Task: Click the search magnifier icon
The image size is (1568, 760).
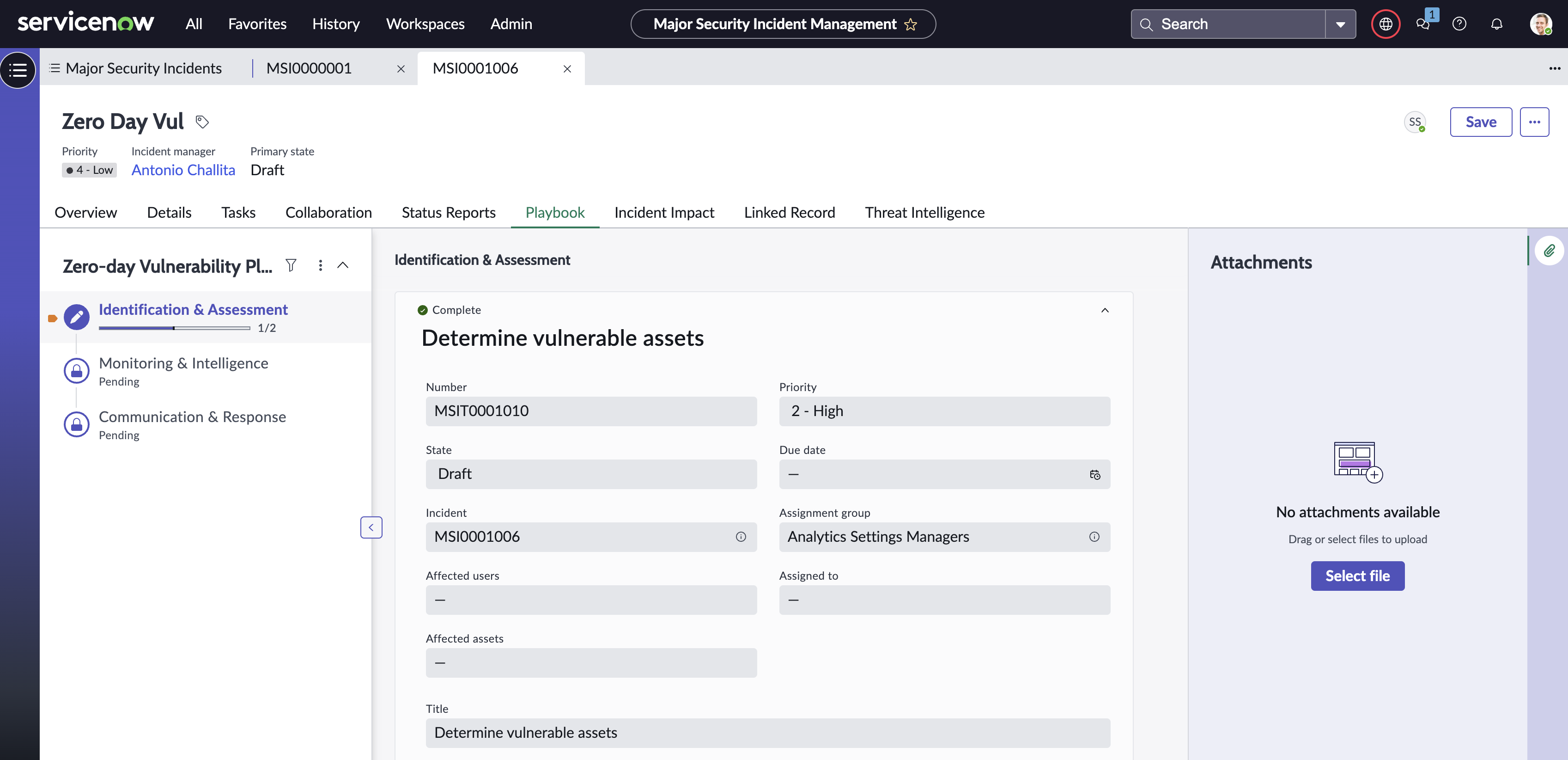Action: coord(1146,25)
